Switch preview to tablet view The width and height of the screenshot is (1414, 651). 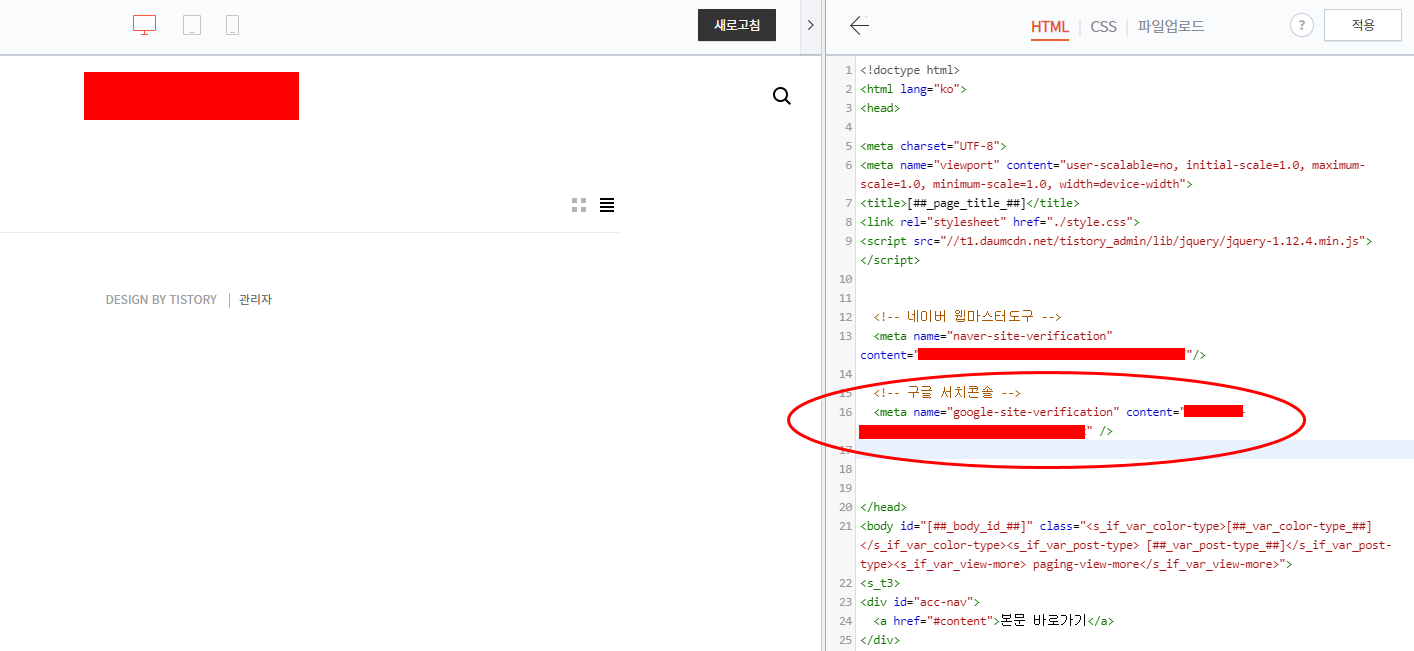192,26
